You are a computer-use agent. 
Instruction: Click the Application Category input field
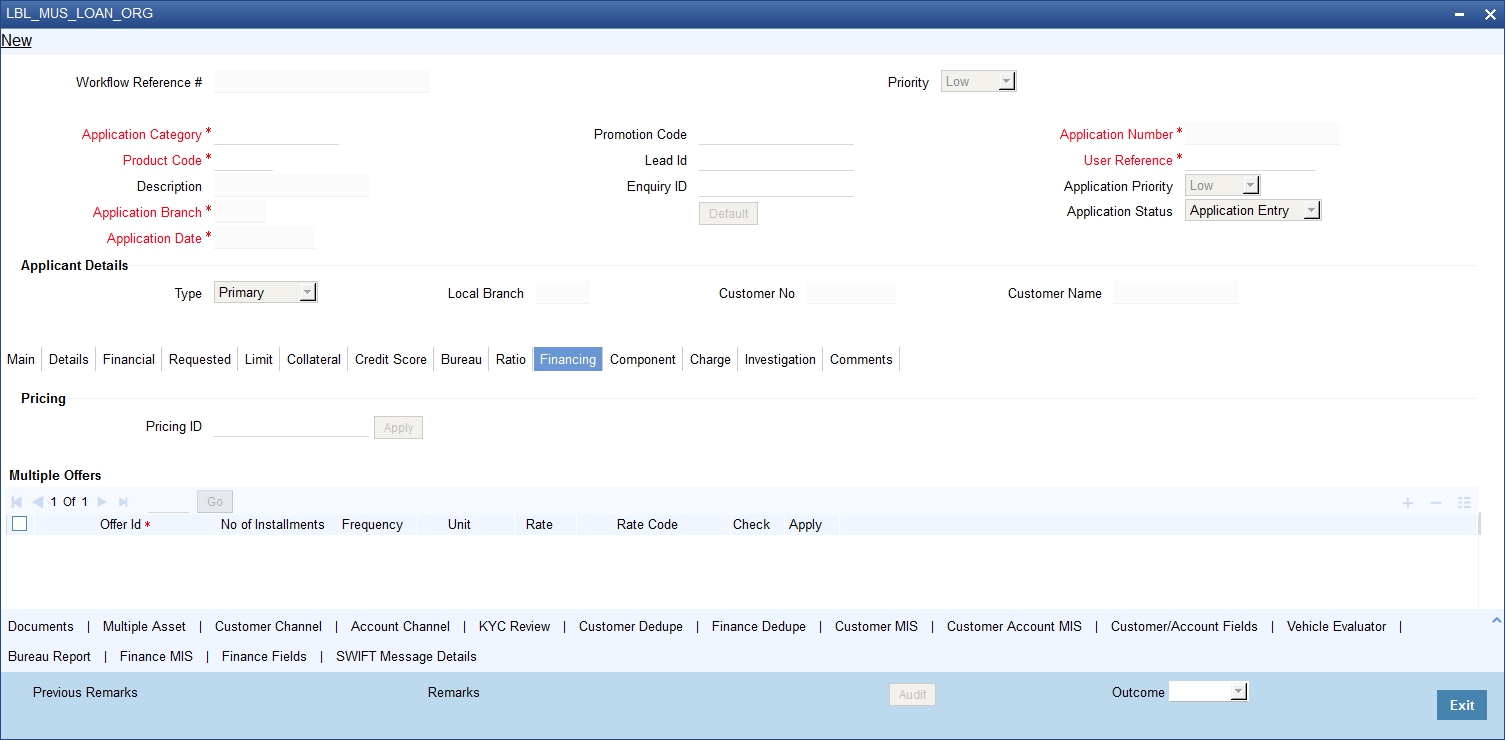pos(277,134)
